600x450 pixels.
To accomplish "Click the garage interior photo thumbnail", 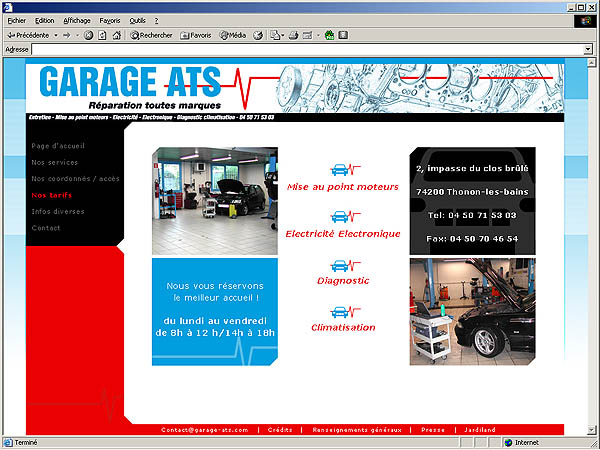I will (x=215, y=201).
